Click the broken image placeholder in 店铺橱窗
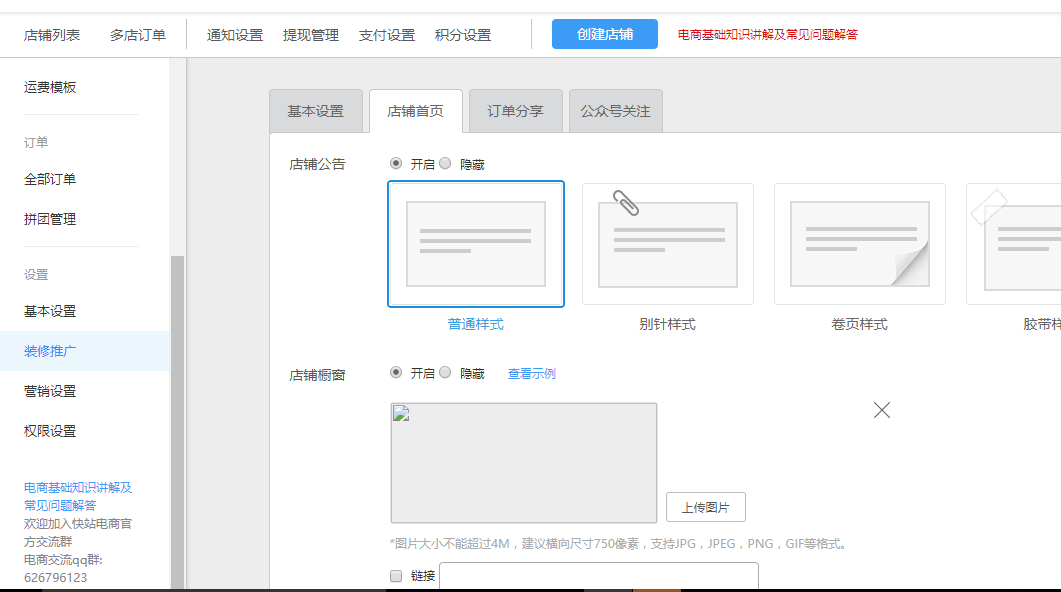The height and width of the screenshot is (592, 1061). pyautogui.click(x=523, y=463)
